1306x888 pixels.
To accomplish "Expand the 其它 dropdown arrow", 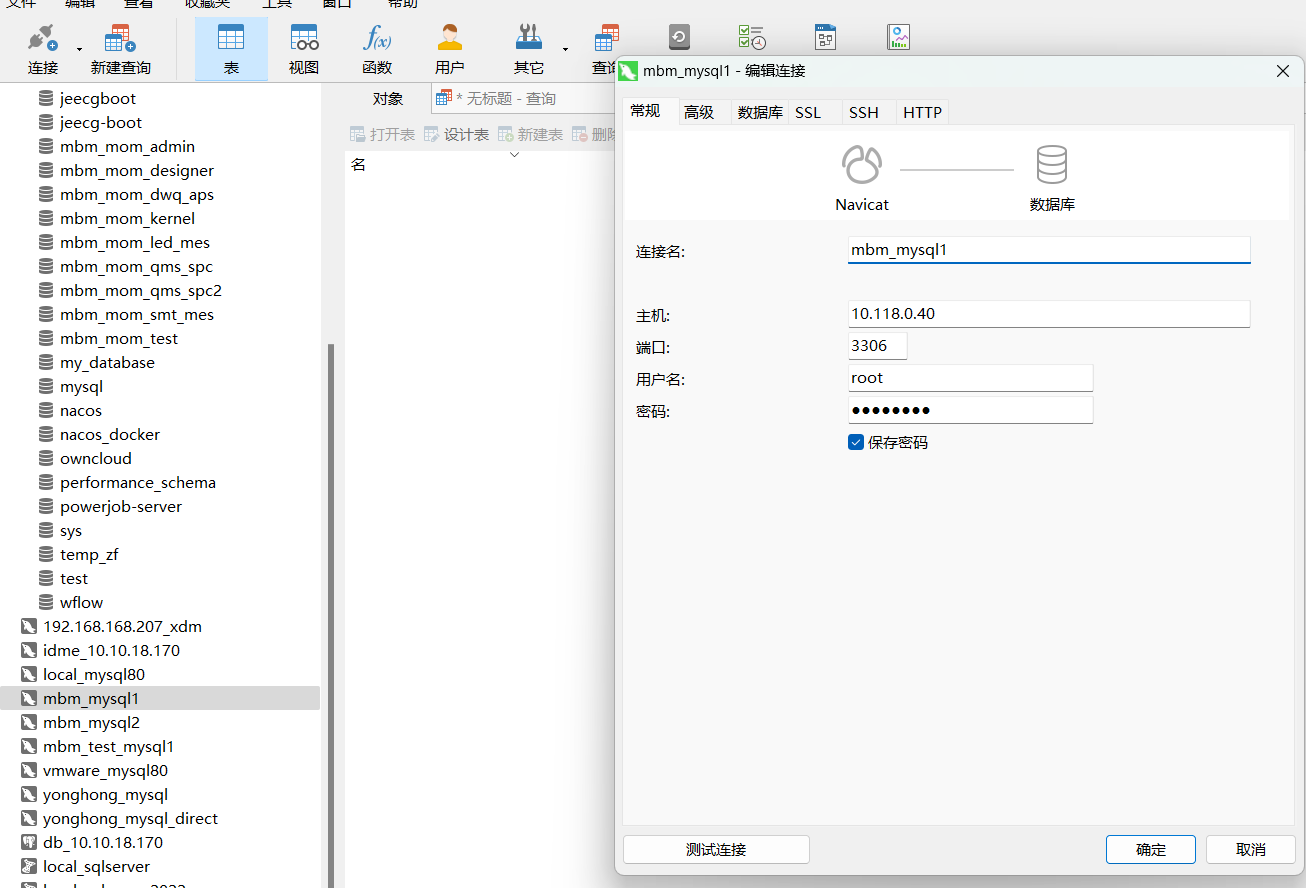I will (565, 49).
